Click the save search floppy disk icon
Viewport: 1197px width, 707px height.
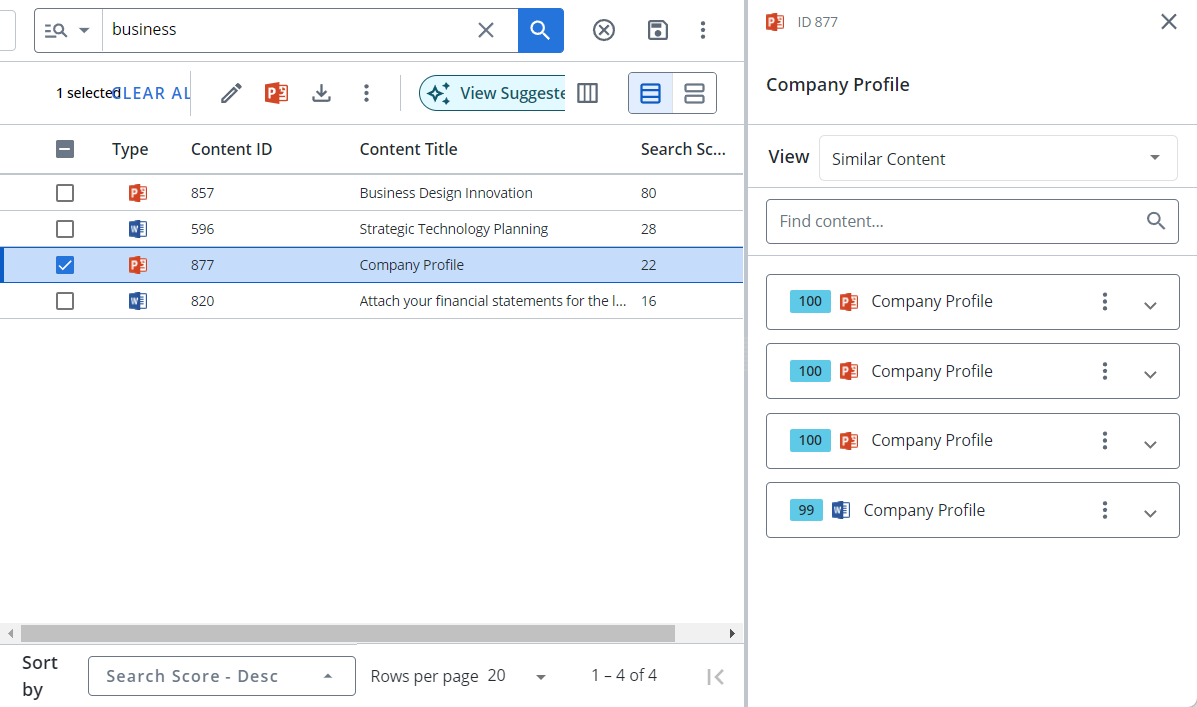pos(657,30)
